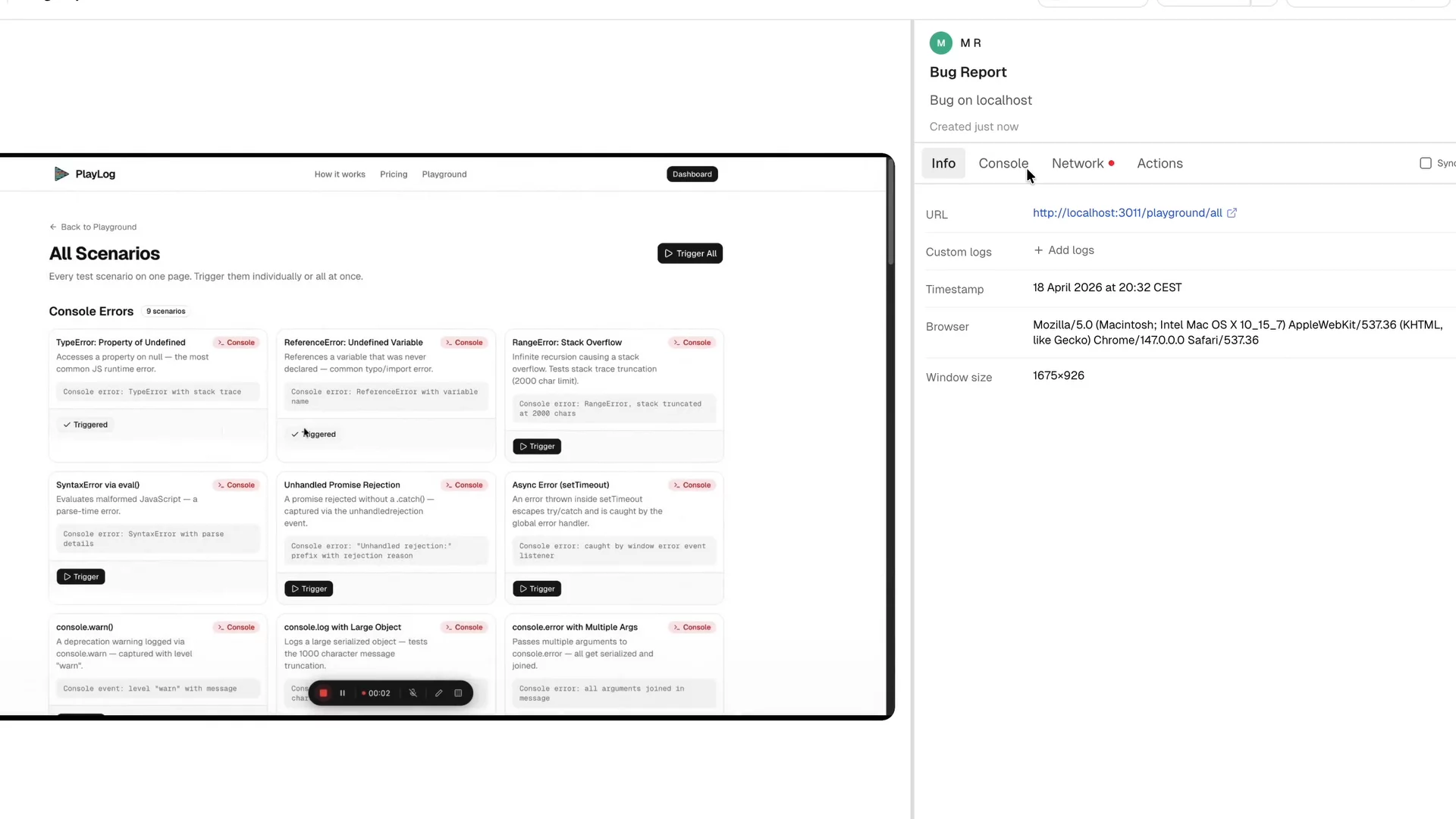Open Playground nav link

click(x=444, y=174)
